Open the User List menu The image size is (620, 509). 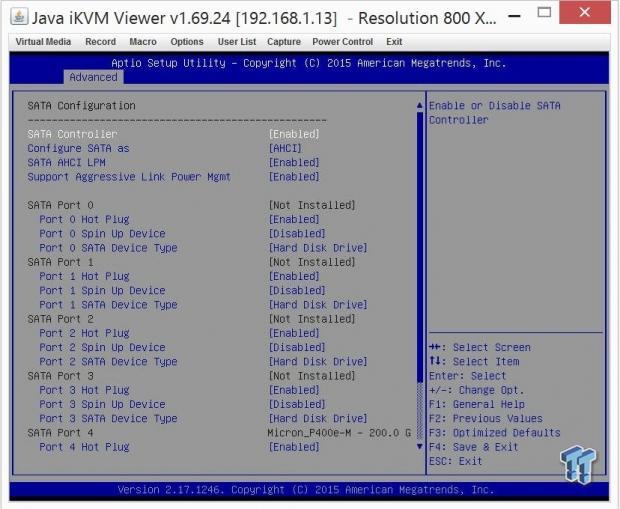(236, 42)
